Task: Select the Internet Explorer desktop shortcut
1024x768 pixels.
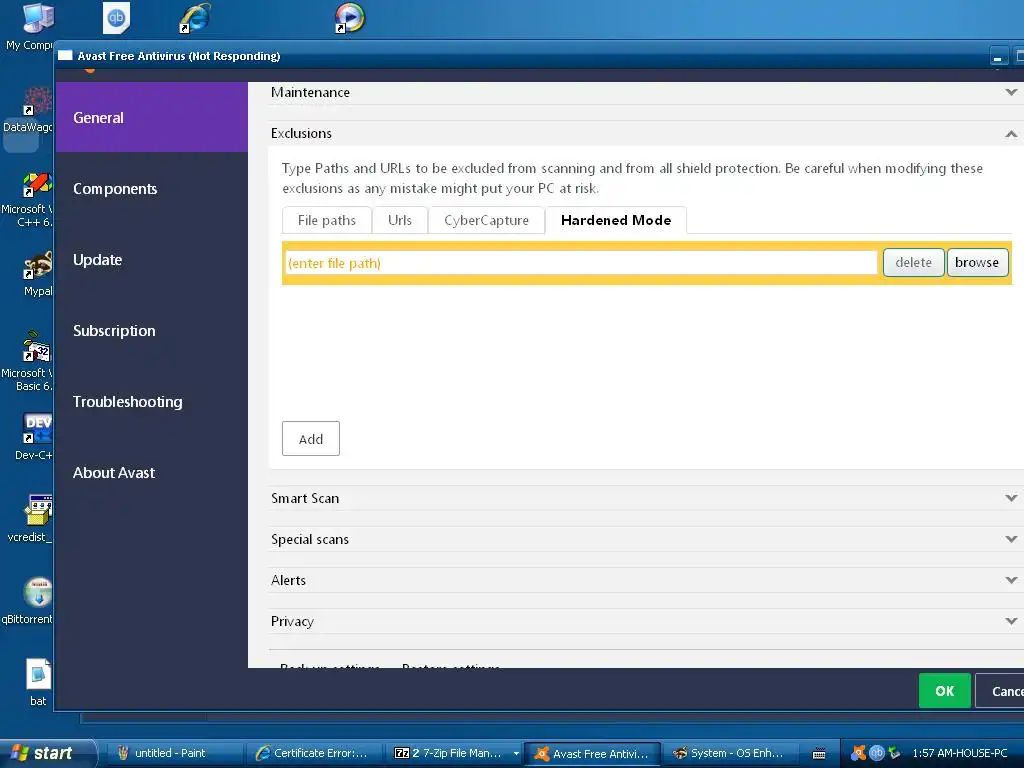Action: click(x=195, y=18)
